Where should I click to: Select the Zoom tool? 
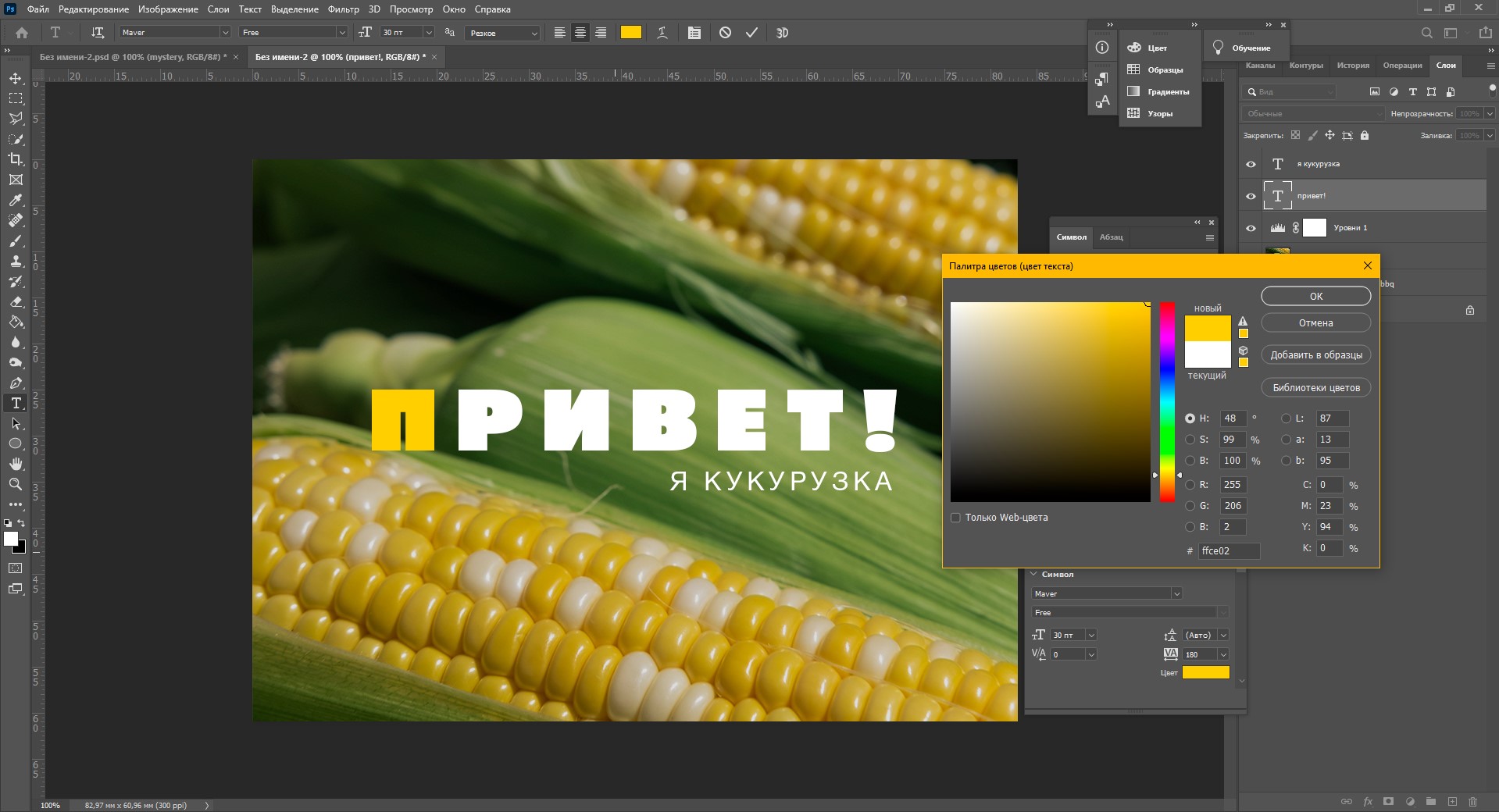click(x=16, y=484)
